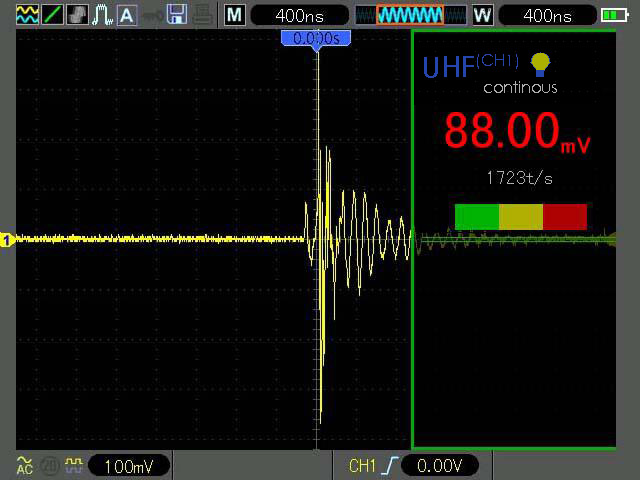Click the 'continous' mode text
640x480 pixels.
pos(520,87)
